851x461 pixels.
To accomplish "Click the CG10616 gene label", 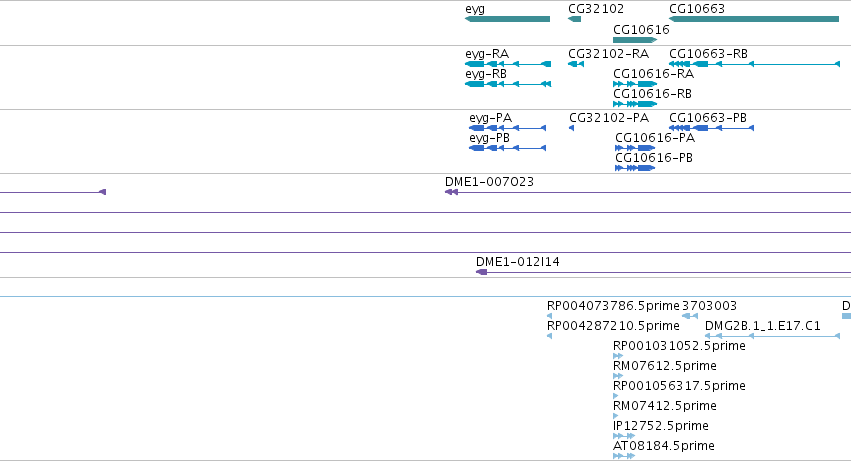I will [641, 30].
